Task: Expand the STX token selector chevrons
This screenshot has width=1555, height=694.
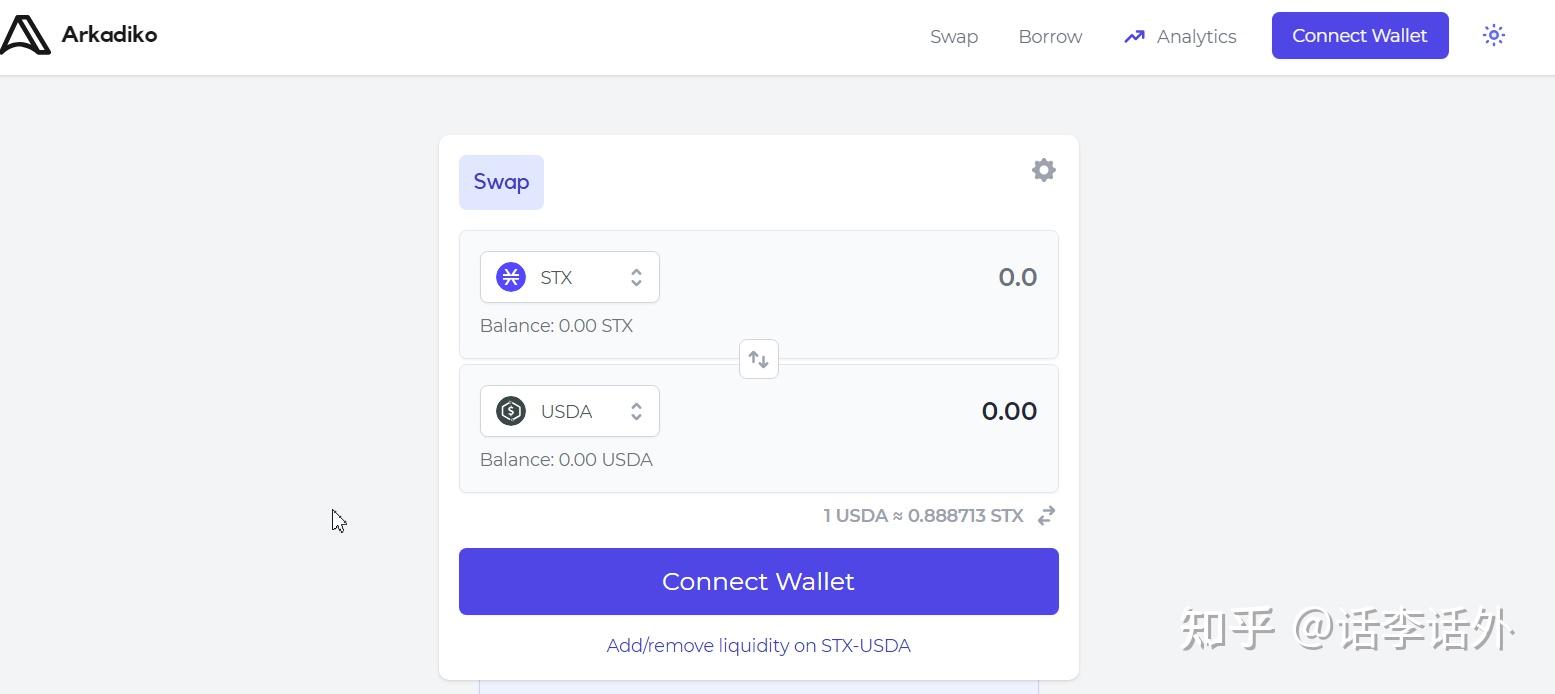Action: click(x=636, y=277)
